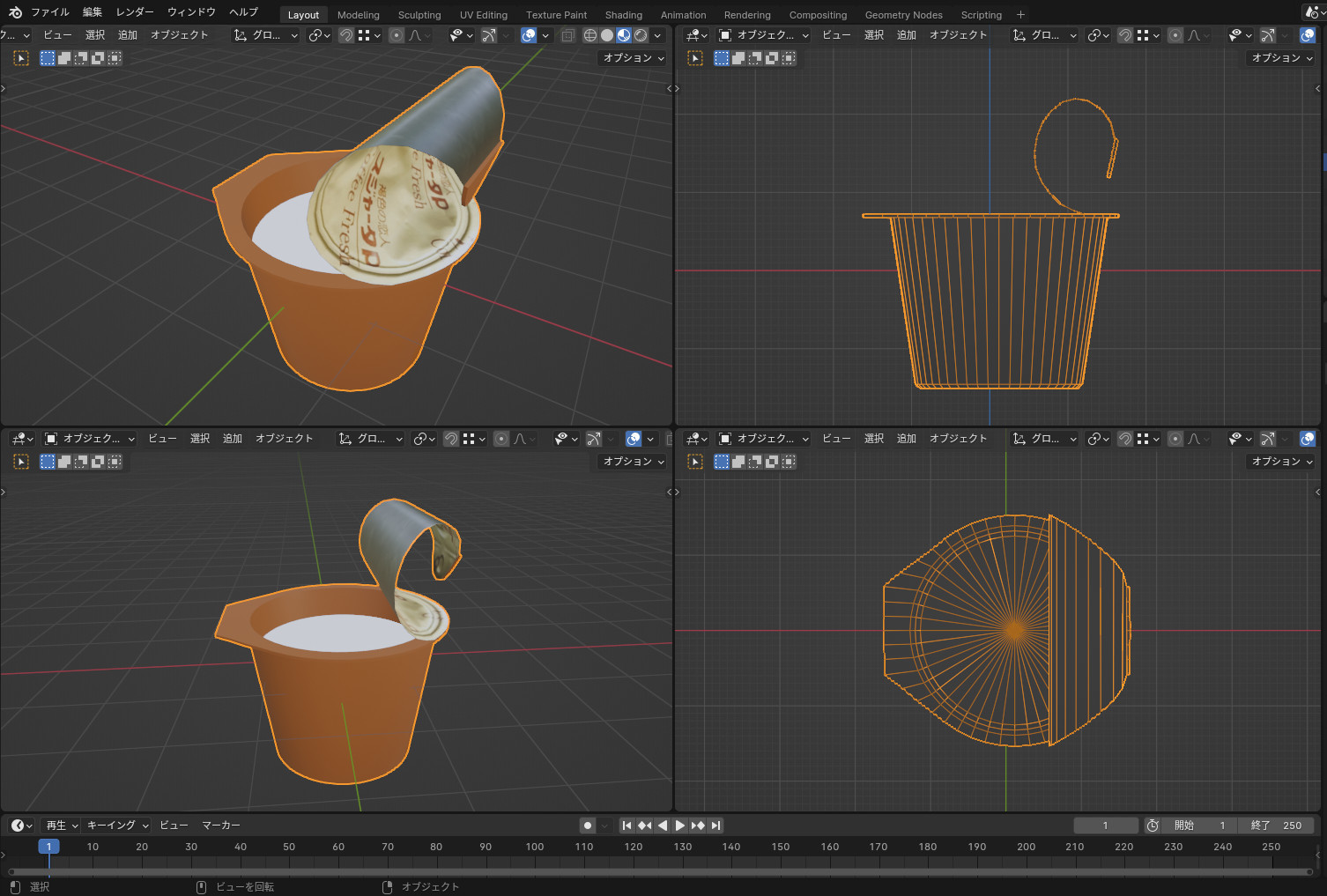Click the current frame field showing 1
Viewport: 1327px width, 896px height.
[1106, 826]
